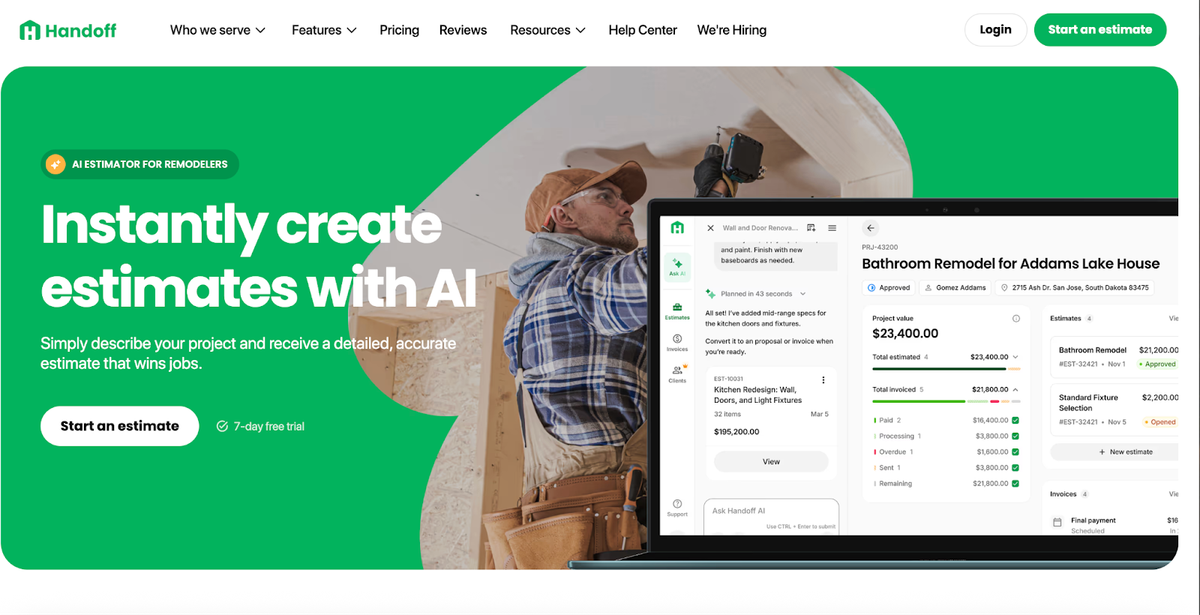Viewport: 1200px width, 615px height.
Task: Click the Bathroom Remodel for Addams Lake House title
Action: click(1011, 264)
